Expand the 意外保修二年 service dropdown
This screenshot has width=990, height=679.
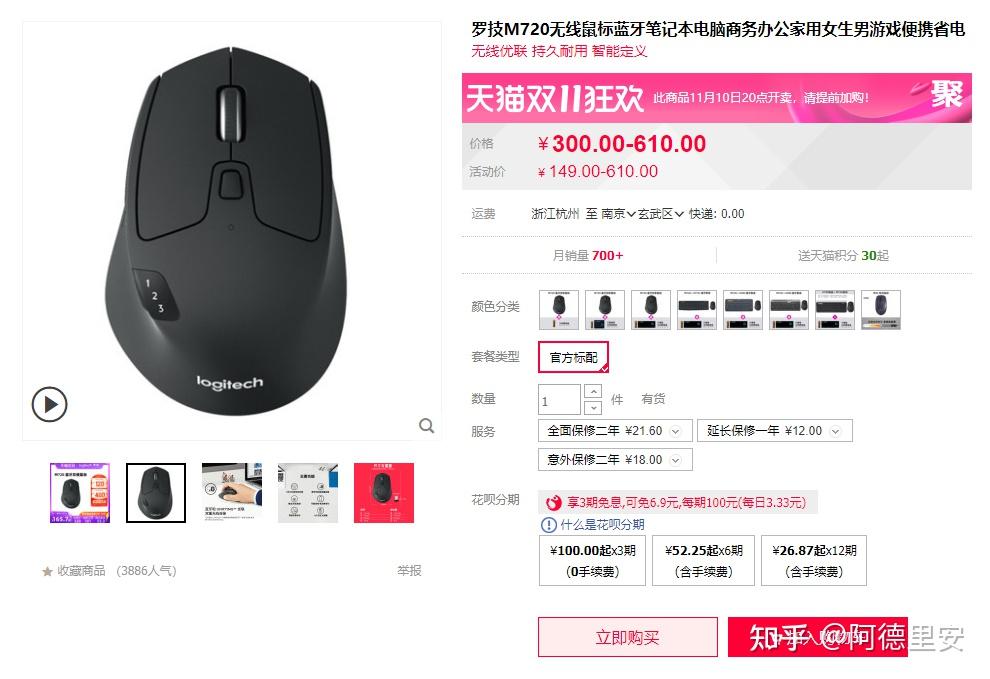pos(675,460)
